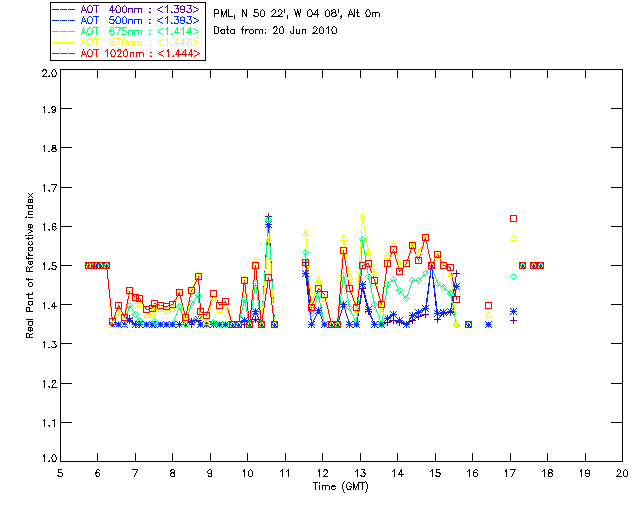The width and height of the screenshot is (640, 512).
Task: Click the AOT 400nm legend entry
Action: pyautogui.click(x=127, y=9)
